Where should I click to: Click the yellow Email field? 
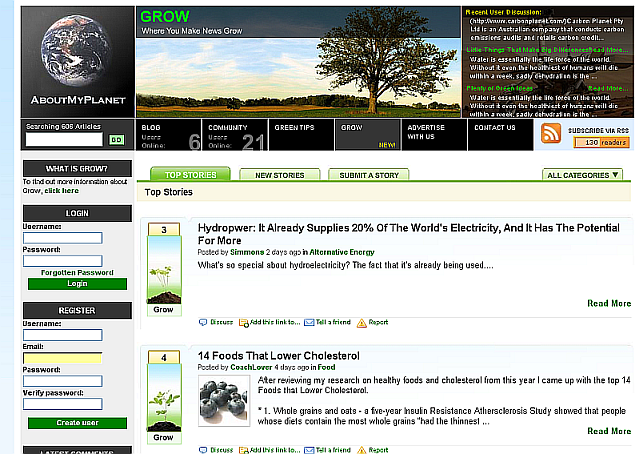[x=62, y=358]
